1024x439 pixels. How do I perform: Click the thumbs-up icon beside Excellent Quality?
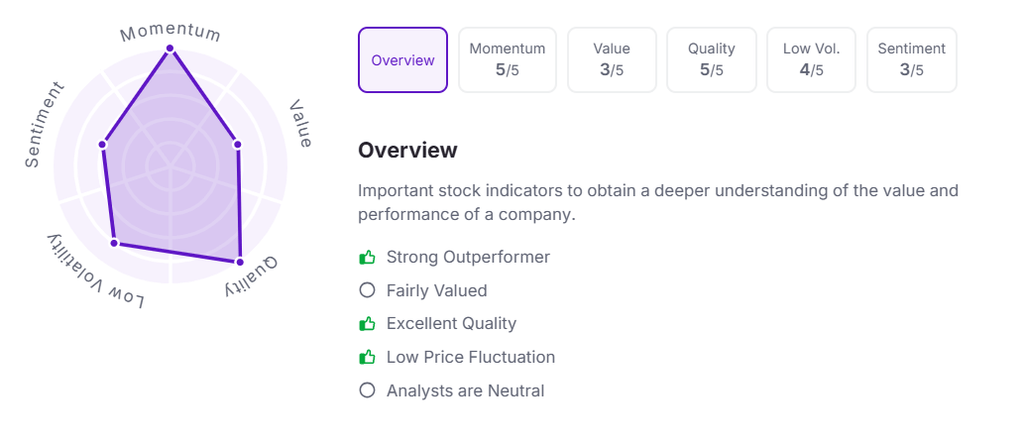tap(367, 324)
